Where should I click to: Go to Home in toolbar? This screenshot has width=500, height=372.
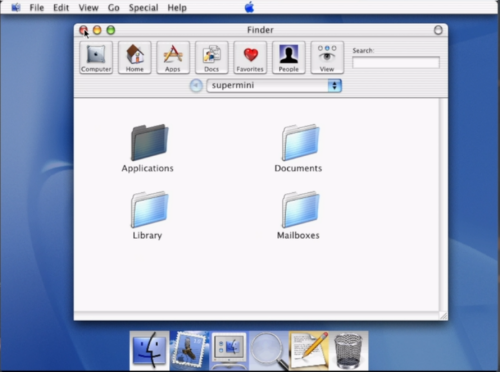(135, 57)
